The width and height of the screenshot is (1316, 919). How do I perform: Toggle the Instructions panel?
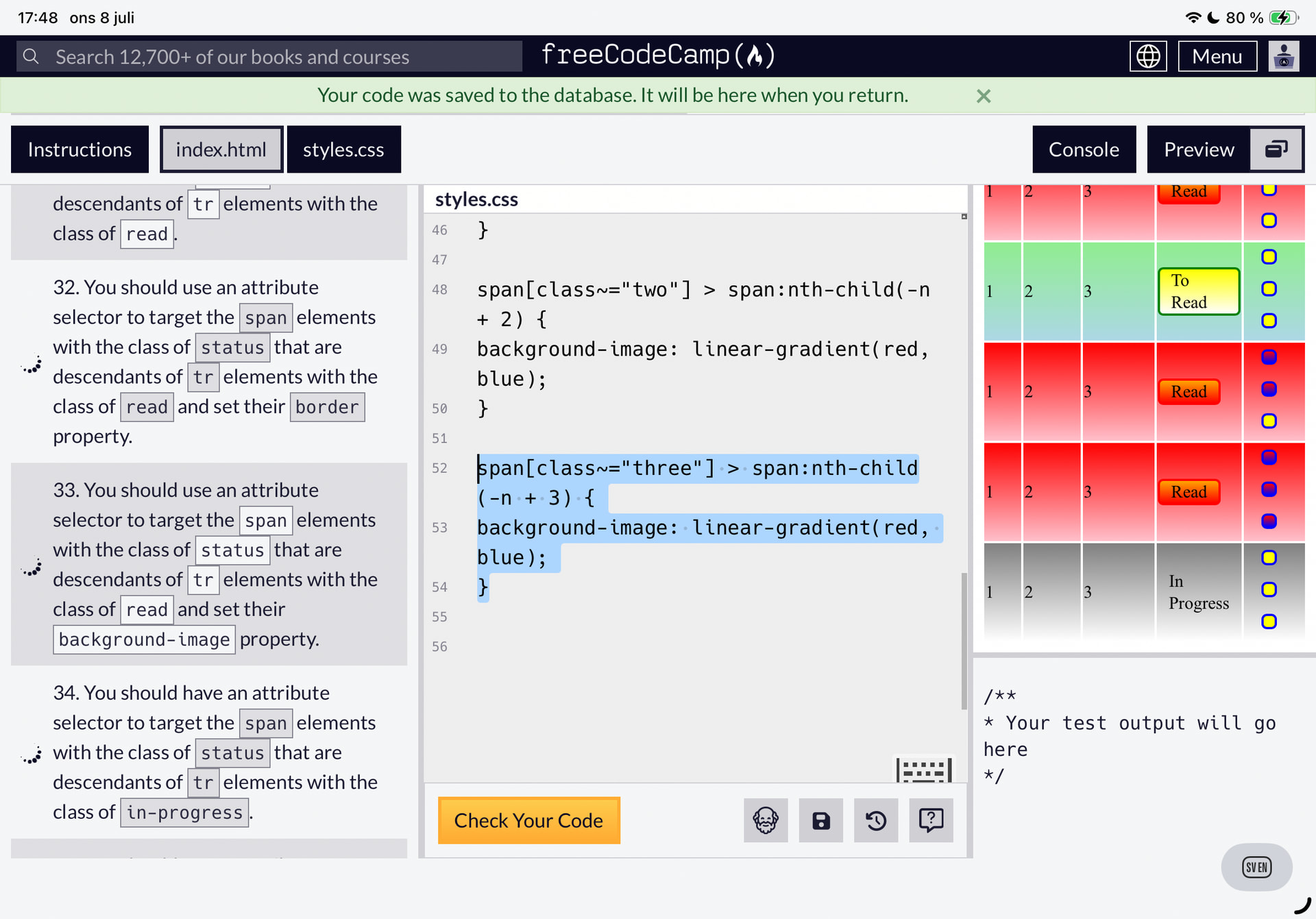80,149
